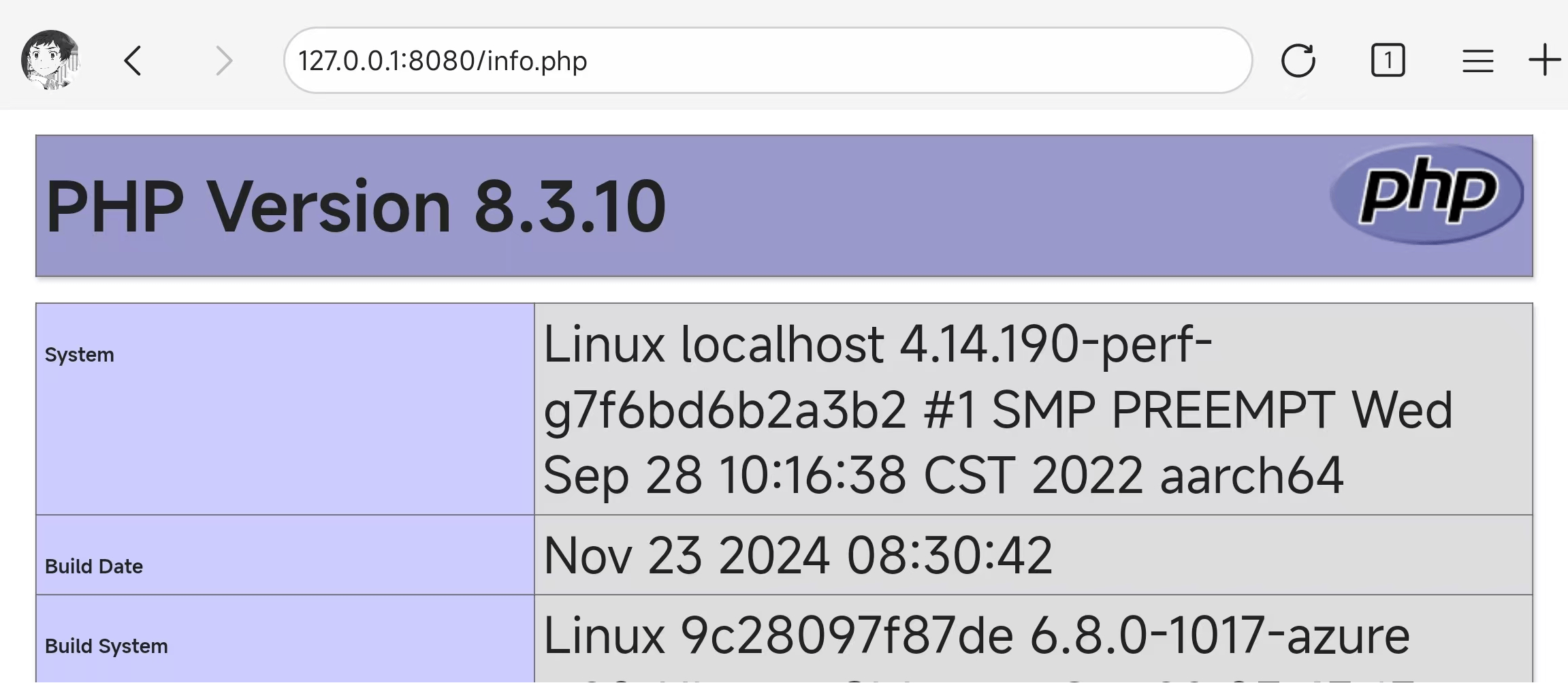Click the user profile avatar
This screenshot has width=1568, height=683.
coord(50,60)
